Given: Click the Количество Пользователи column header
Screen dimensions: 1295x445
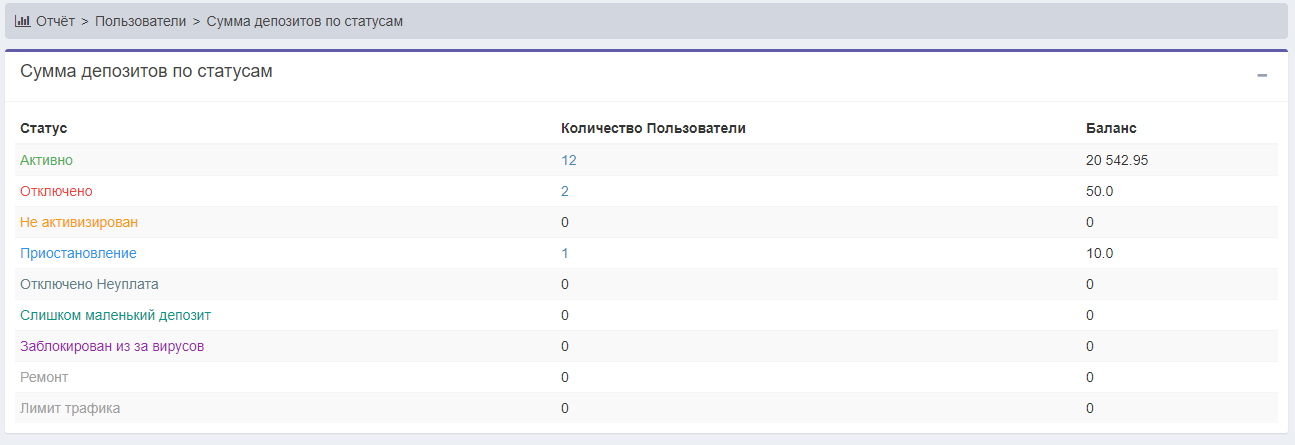Looking at the screenshot, I should (653, 128).
